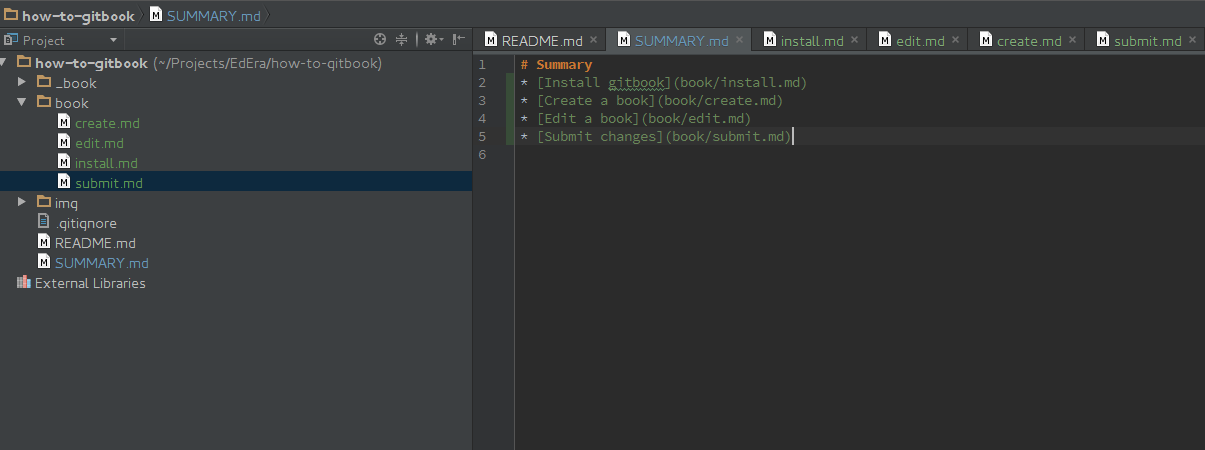Close the install.md tab
This screenshot has height=450, width=1205.
855,40
